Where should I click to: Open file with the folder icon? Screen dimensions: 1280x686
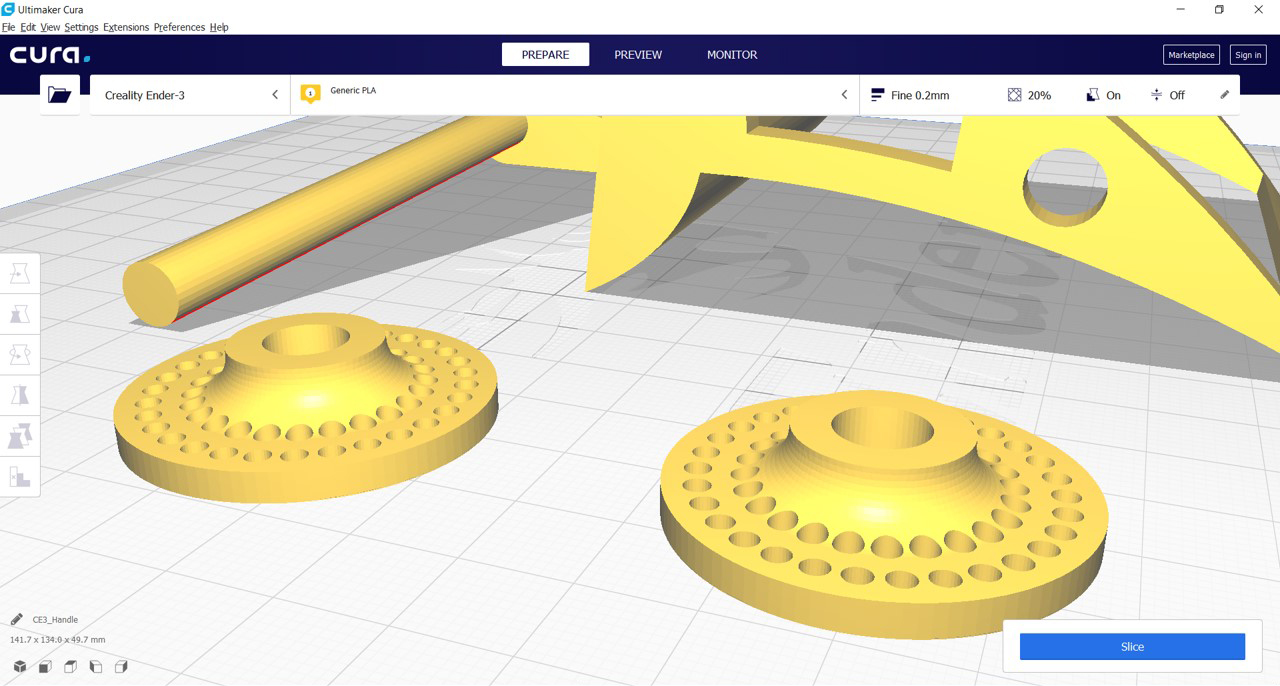coord(60,95)
